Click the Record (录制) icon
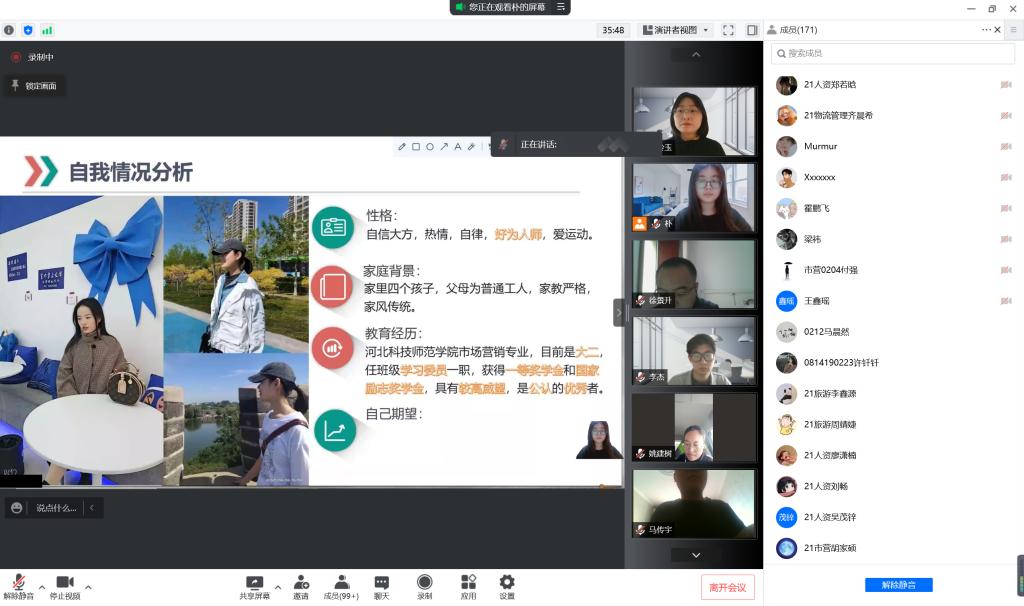Image resolution: width=1024 pixels, height=606 pixels. [424, 587]
